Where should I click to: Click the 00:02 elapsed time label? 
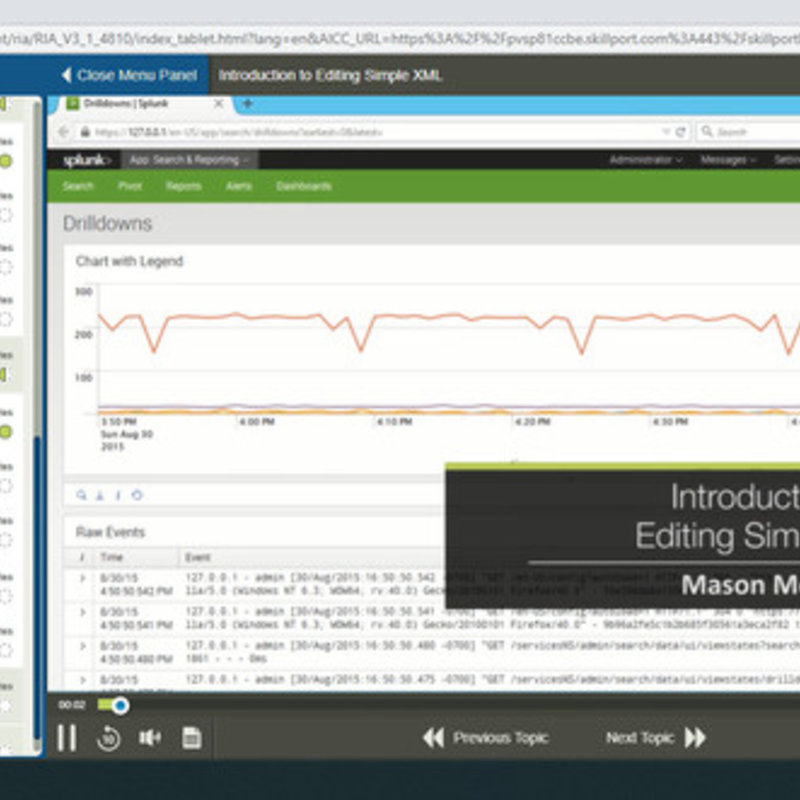pos(72,705)
